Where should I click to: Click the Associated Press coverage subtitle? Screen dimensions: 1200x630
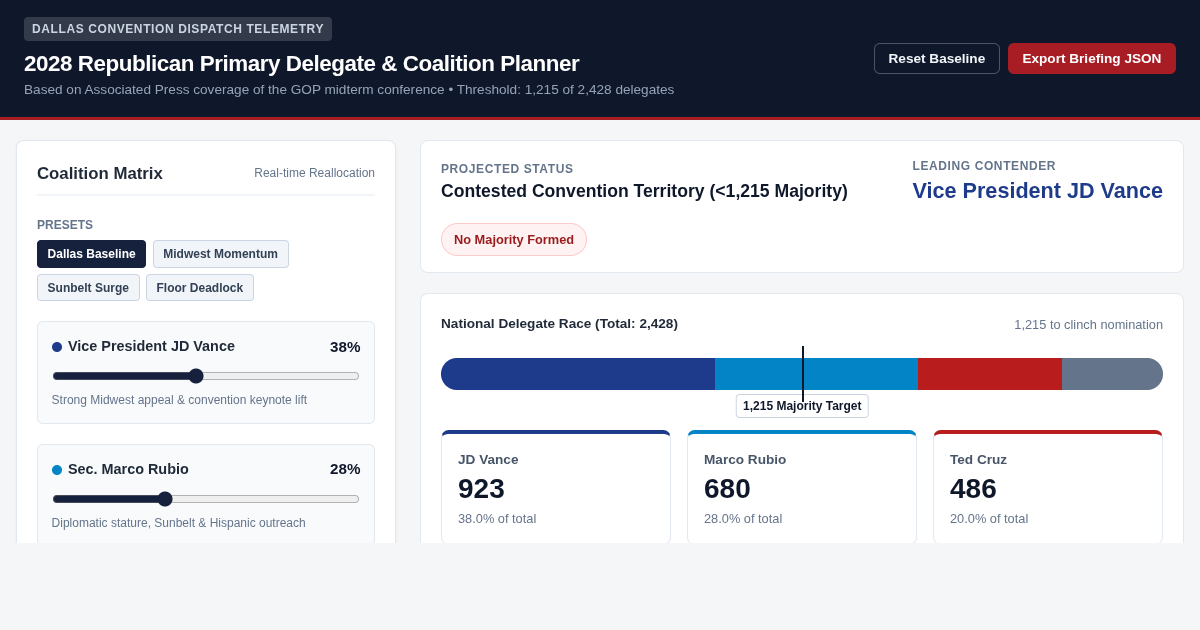[349, 90]
